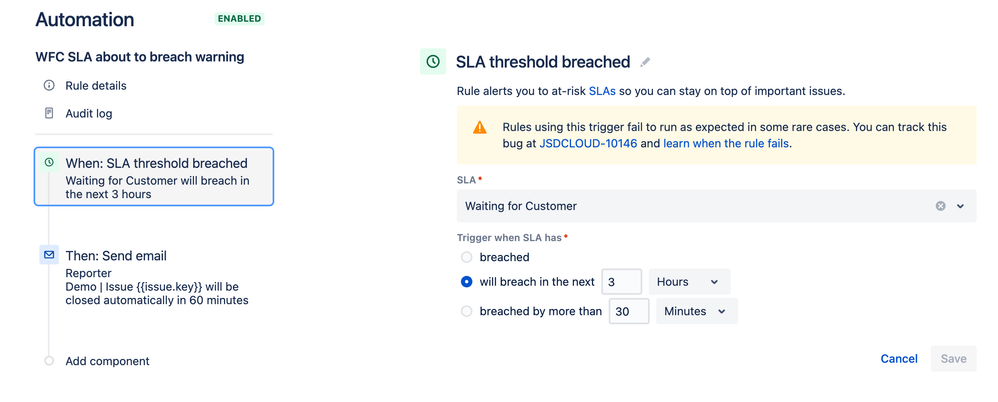Screen dimensions: 998x402
Task: Open the JSDCLOUD-10146 bug link
Action: pos(588,143)
